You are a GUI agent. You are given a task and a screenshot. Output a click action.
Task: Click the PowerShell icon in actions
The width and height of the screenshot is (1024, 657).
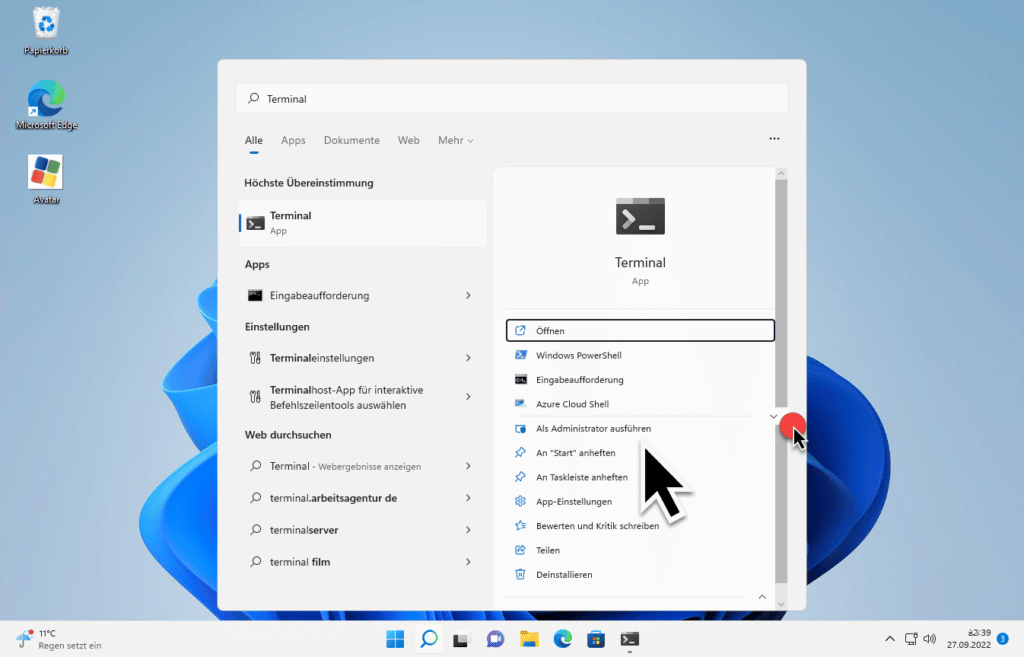point(520,355)
